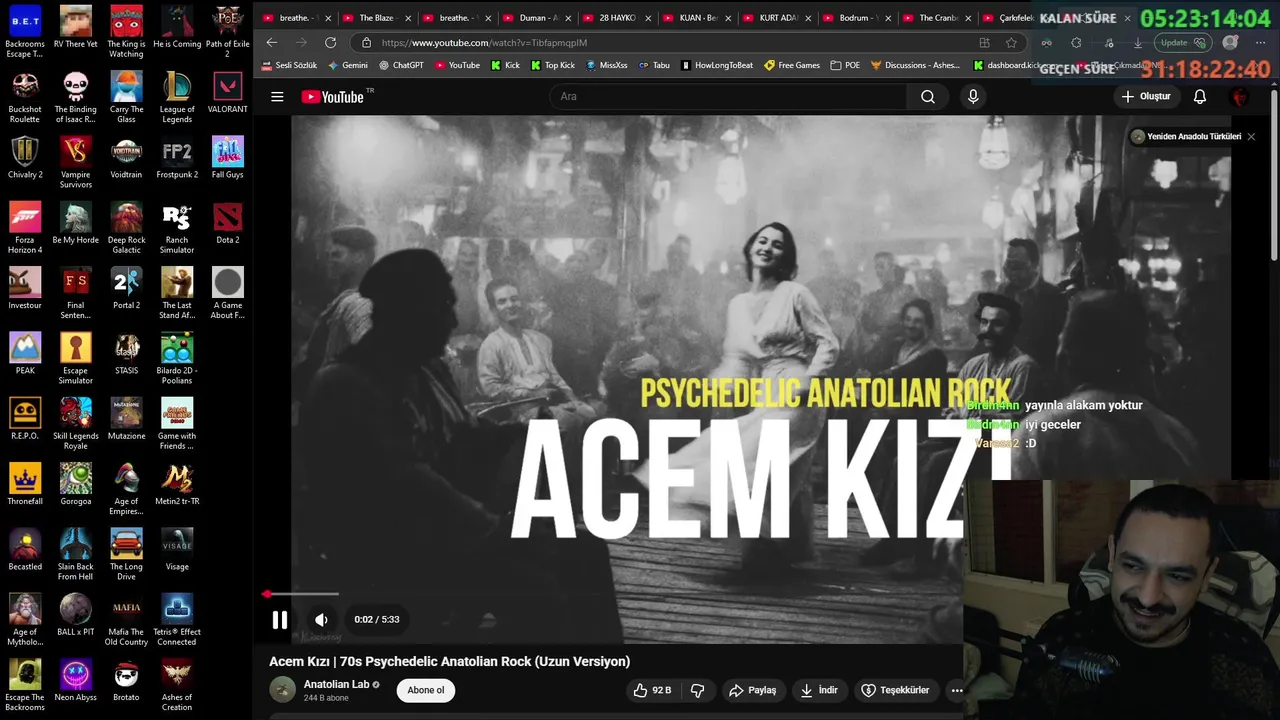Open the RV There Yet desktop icon
Viewport: 1280px width, 720px height.
pyautogui.click(x=76, y=28)
